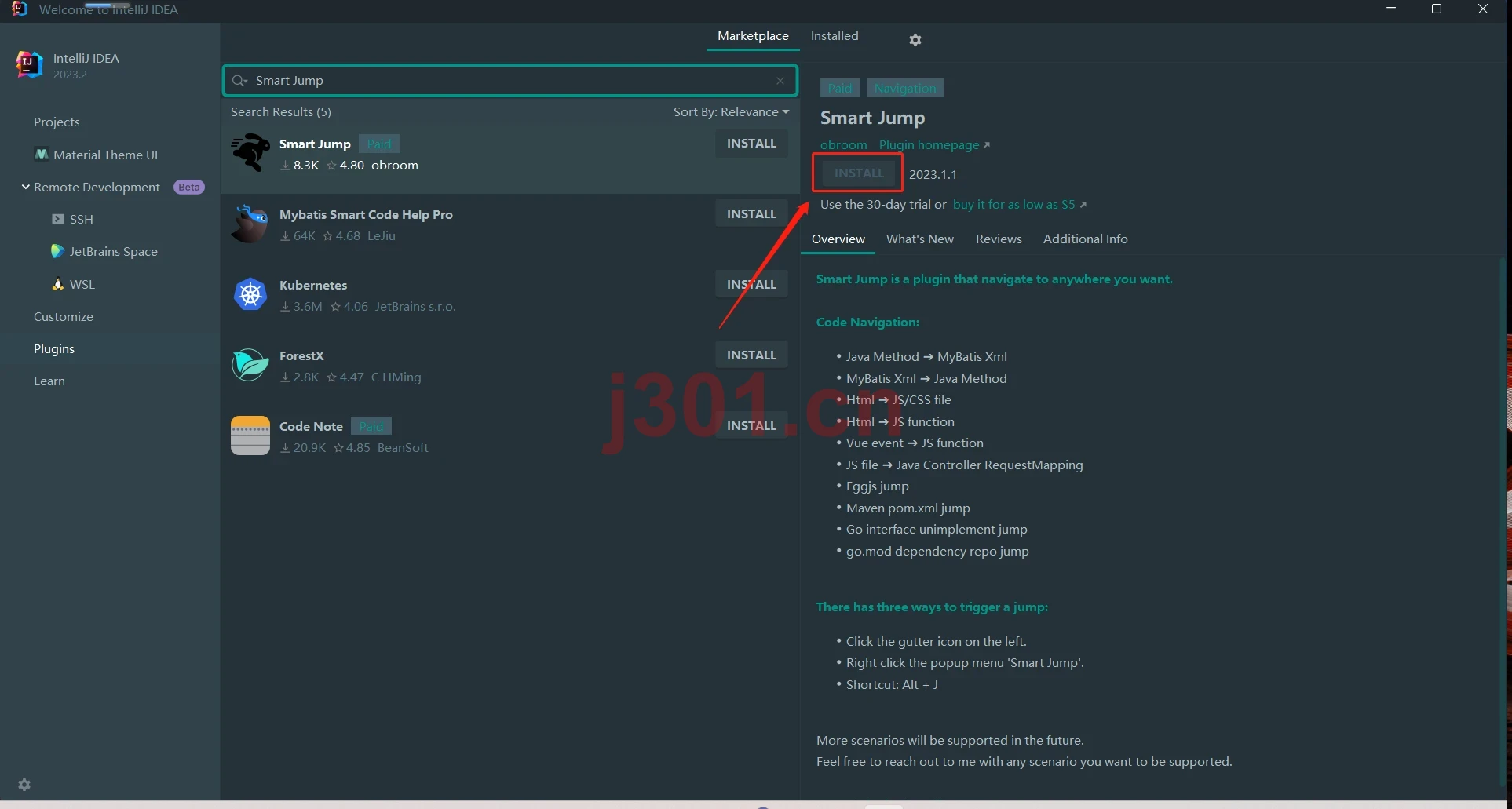1512x809 pixels.
Task: Open Learn in the sidebar
Action: point(49,381)
